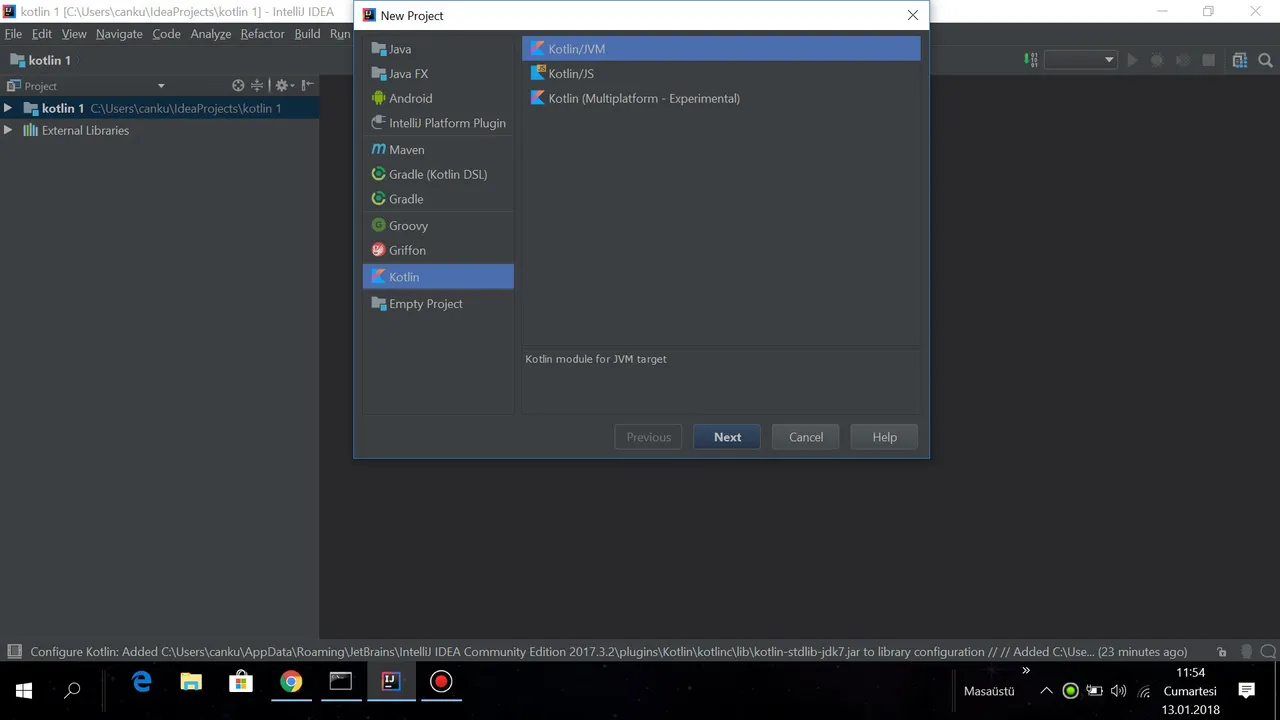Click the disabled Previous button
Viewport: 1280px width, 720px height.
click(648, 437)
